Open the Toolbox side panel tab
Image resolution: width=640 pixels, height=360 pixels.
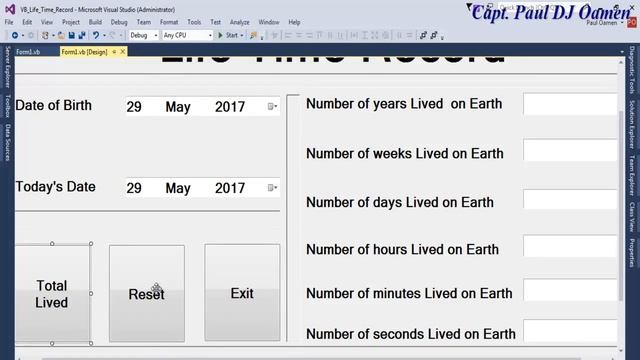[x=7, y=106]
